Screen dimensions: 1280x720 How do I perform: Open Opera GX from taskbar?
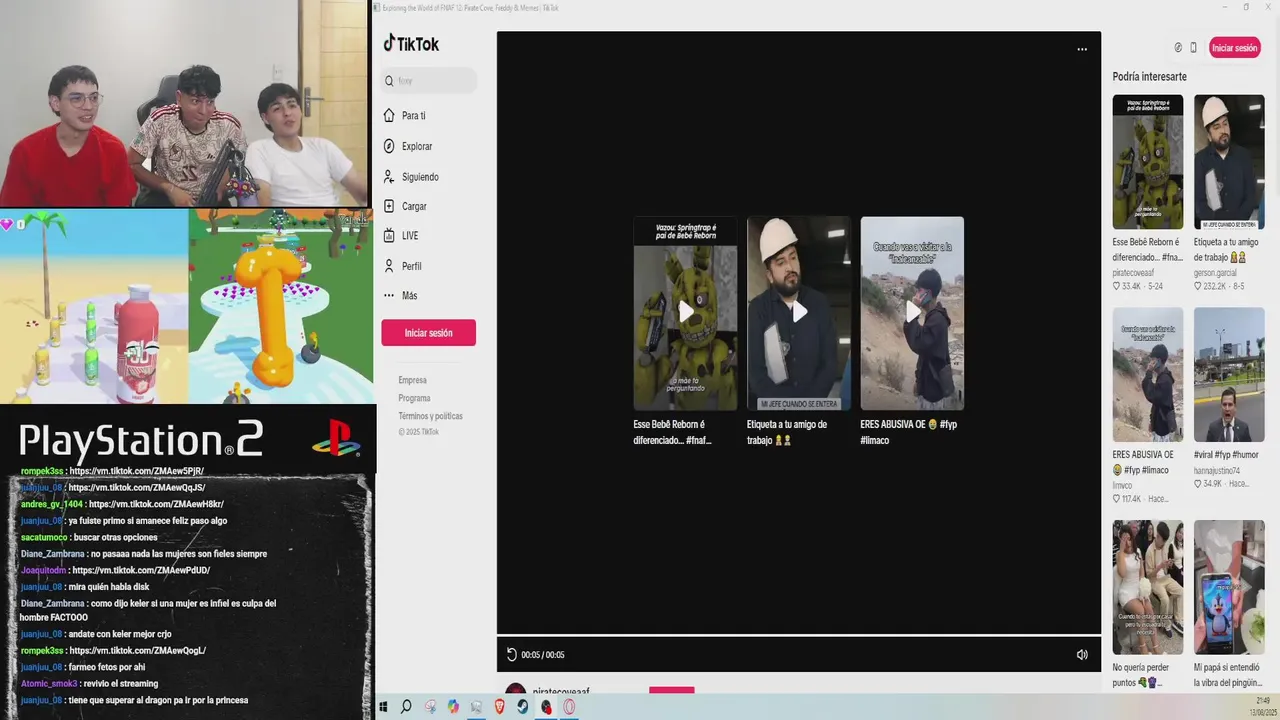pos(569,707)
